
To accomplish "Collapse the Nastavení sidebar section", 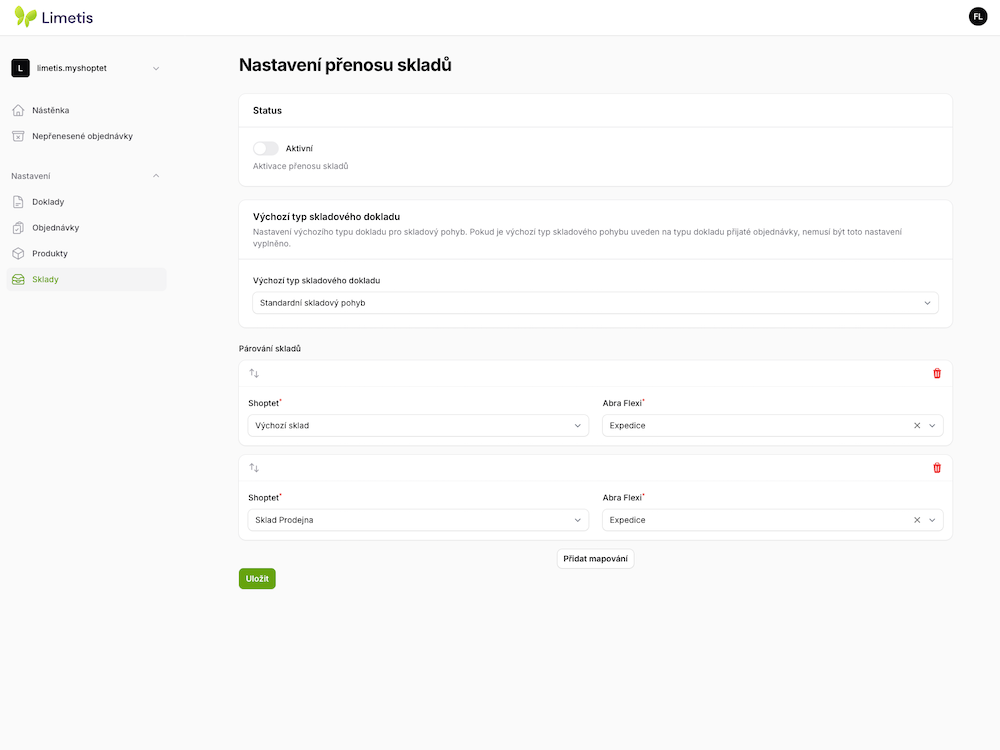I will tap(156, 176).
